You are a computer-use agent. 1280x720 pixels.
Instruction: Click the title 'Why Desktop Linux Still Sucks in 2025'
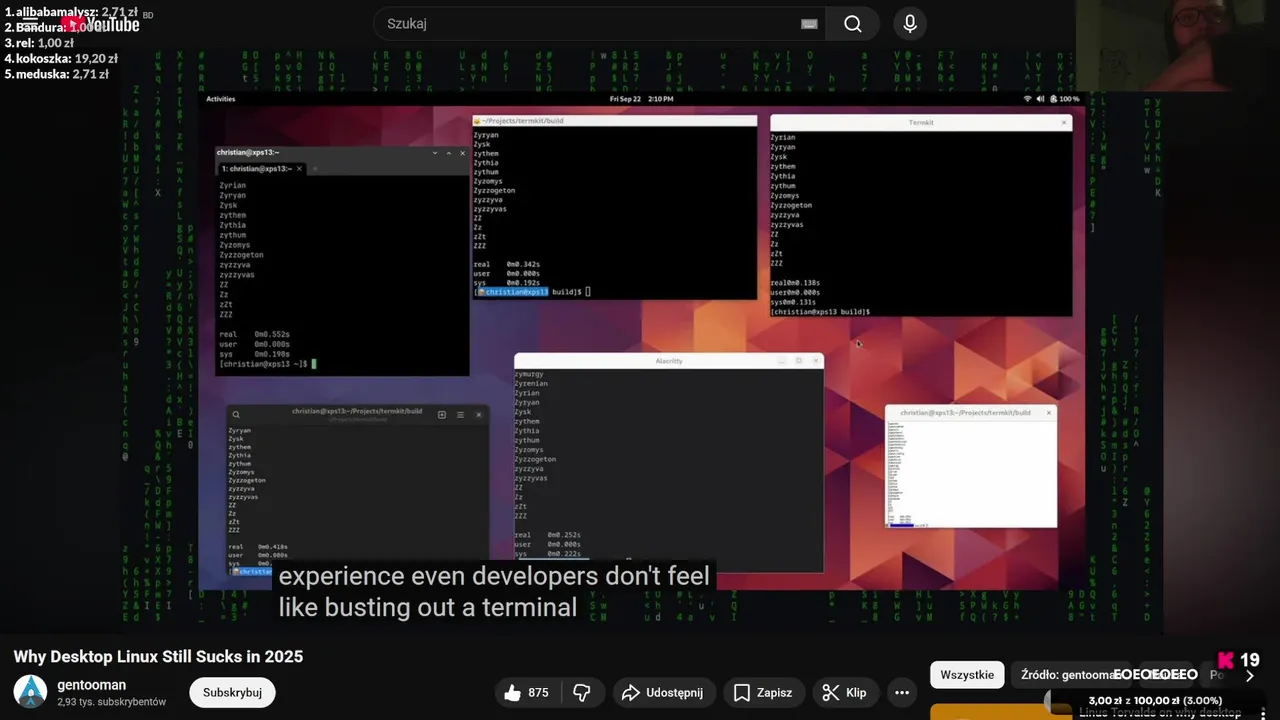coord(158,657)
